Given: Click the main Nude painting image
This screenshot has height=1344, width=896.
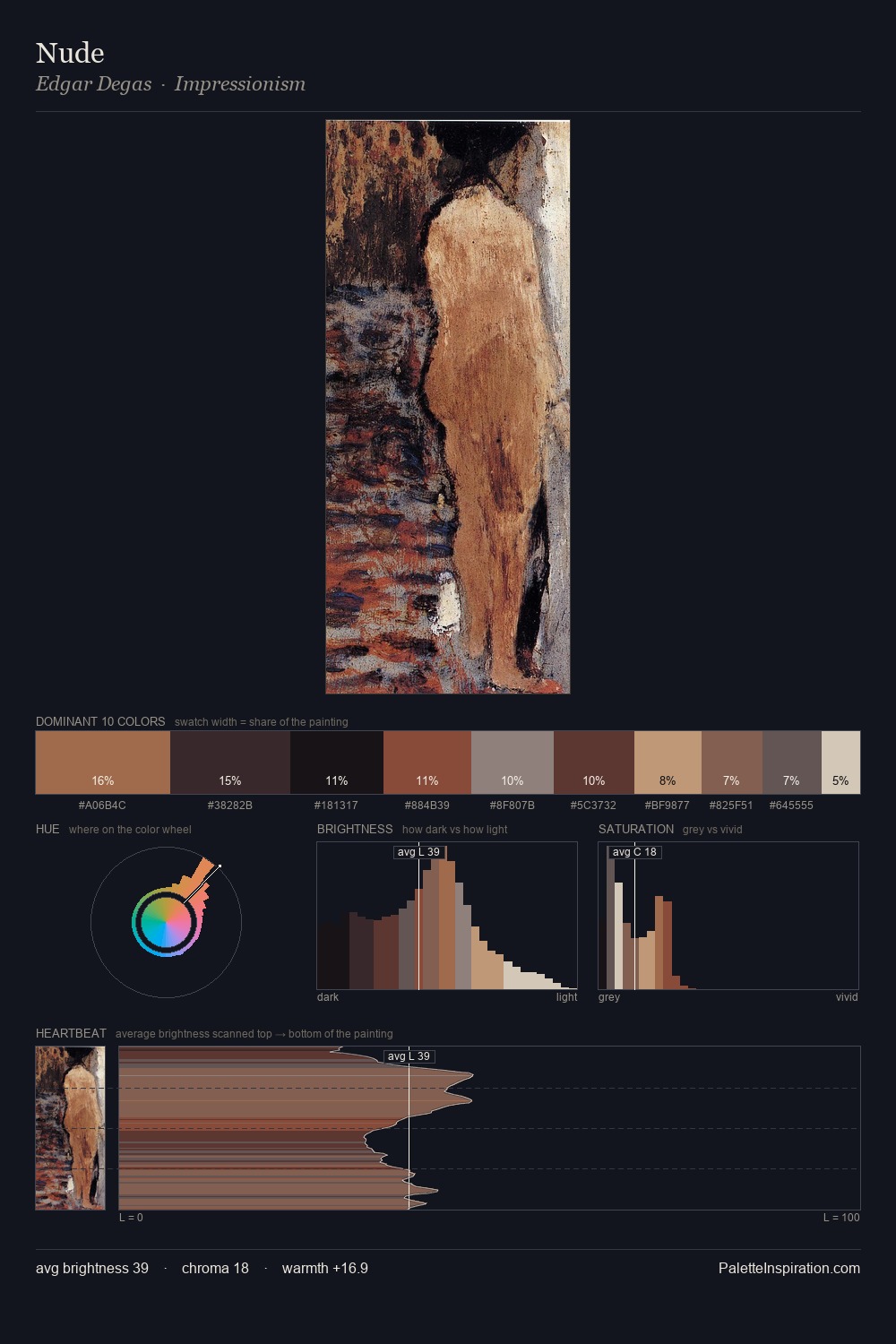Looking at the screenshot, I should pyautogui.click(x=448, y=407).
